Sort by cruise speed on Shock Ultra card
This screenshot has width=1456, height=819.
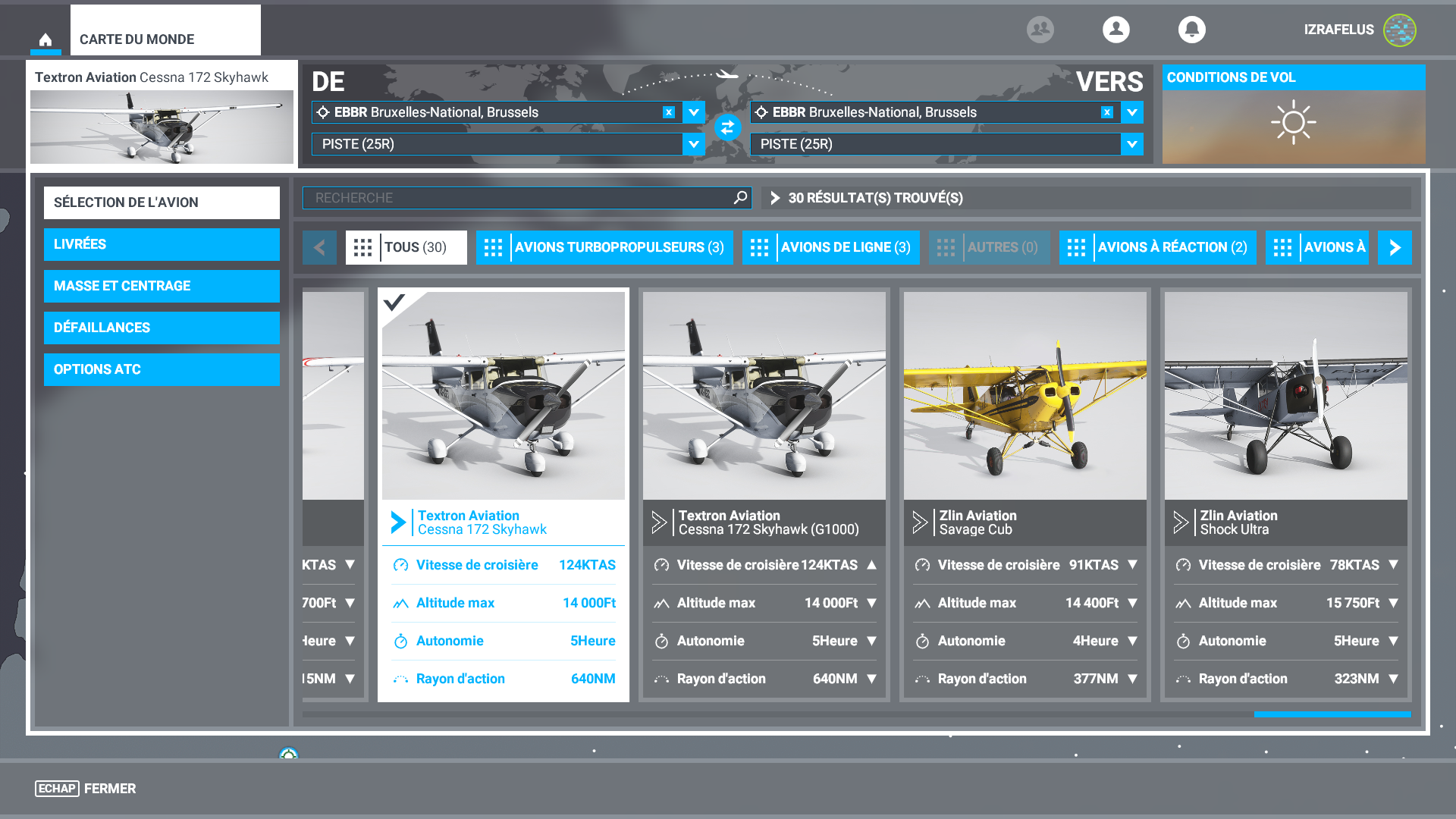pos(1393,565)
